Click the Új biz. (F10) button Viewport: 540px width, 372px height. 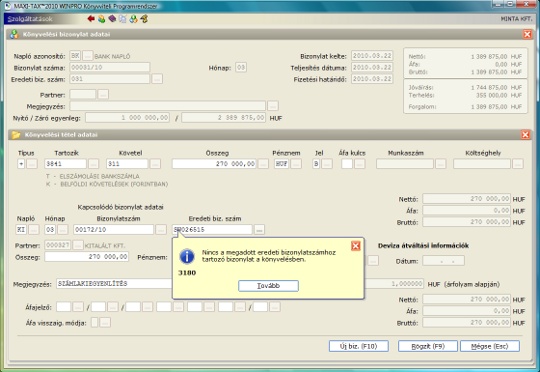pyautogui.click(x=359, y=346)
